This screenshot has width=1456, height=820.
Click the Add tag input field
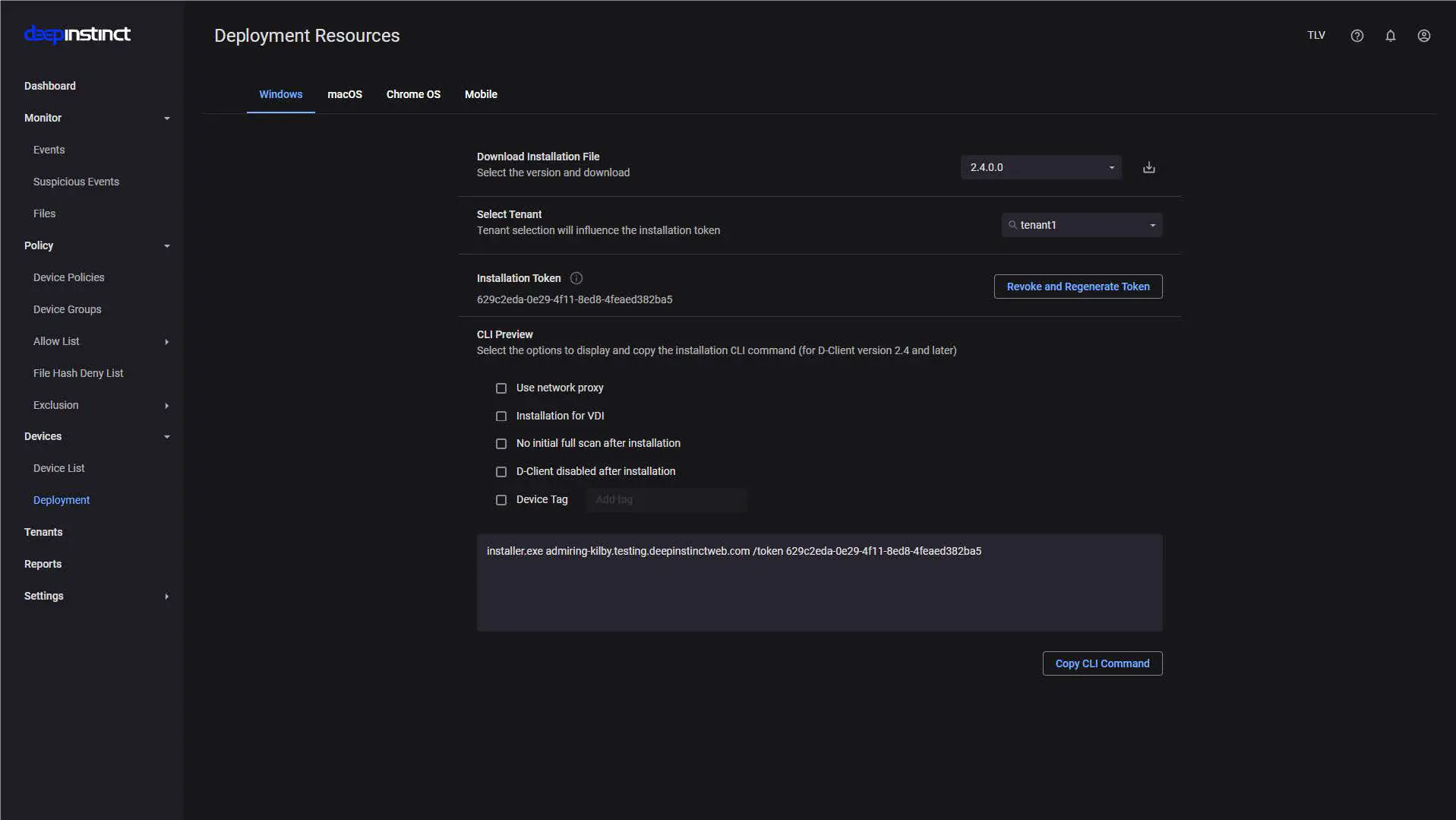coord(666,500)
